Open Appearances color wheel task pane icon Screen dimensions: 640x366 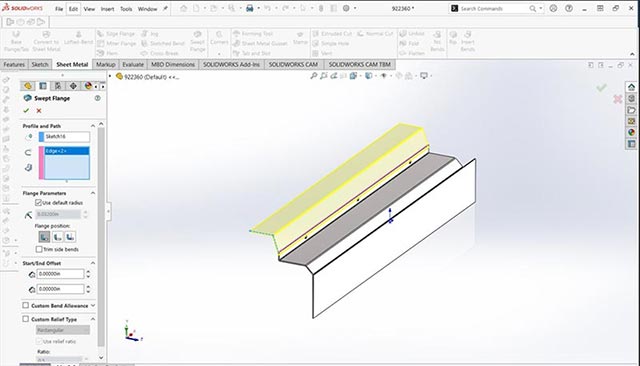tap(631, 132)
